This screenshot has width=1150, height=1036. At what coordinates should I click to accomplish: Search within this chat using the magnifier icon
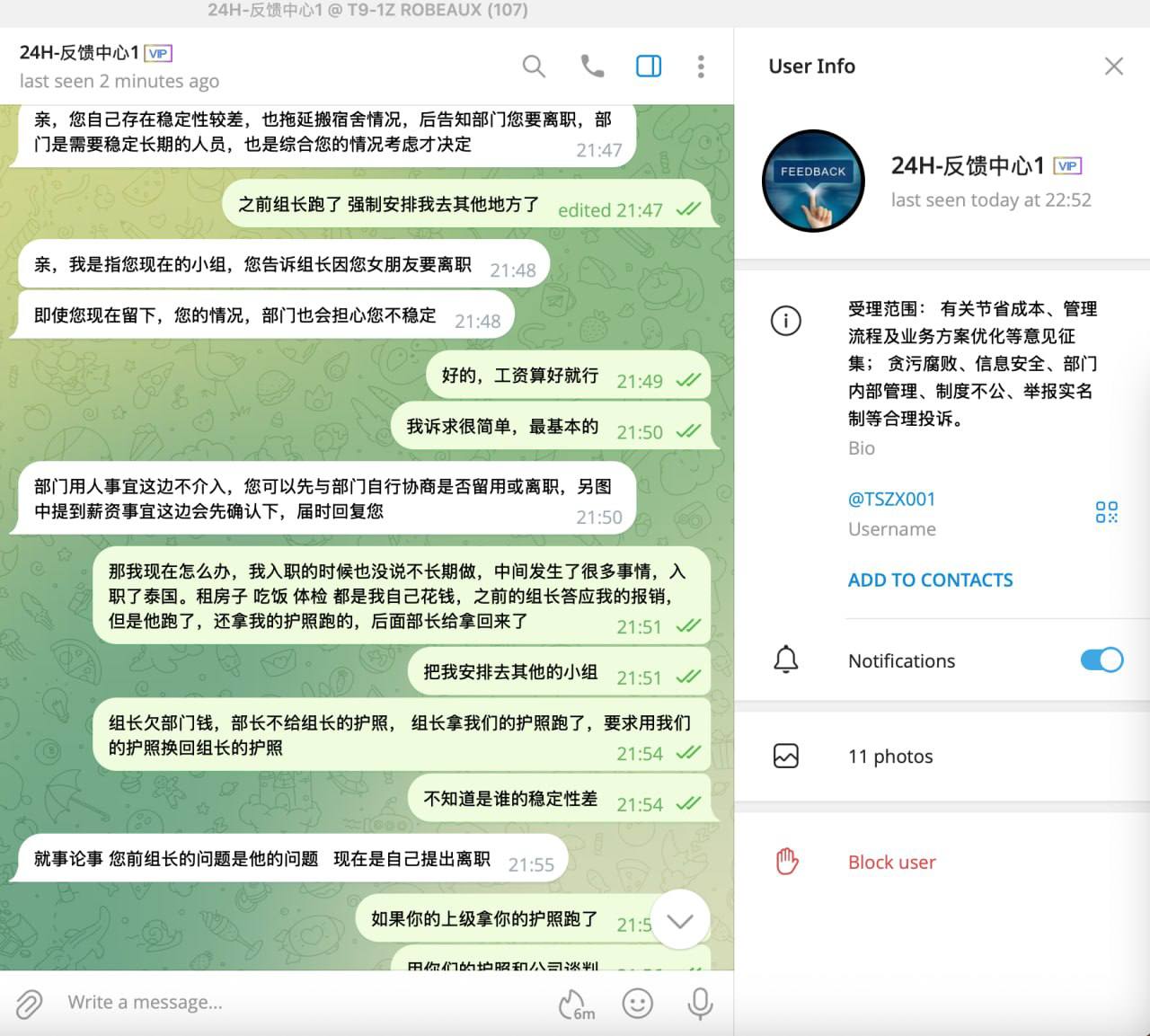click(534, 66)
